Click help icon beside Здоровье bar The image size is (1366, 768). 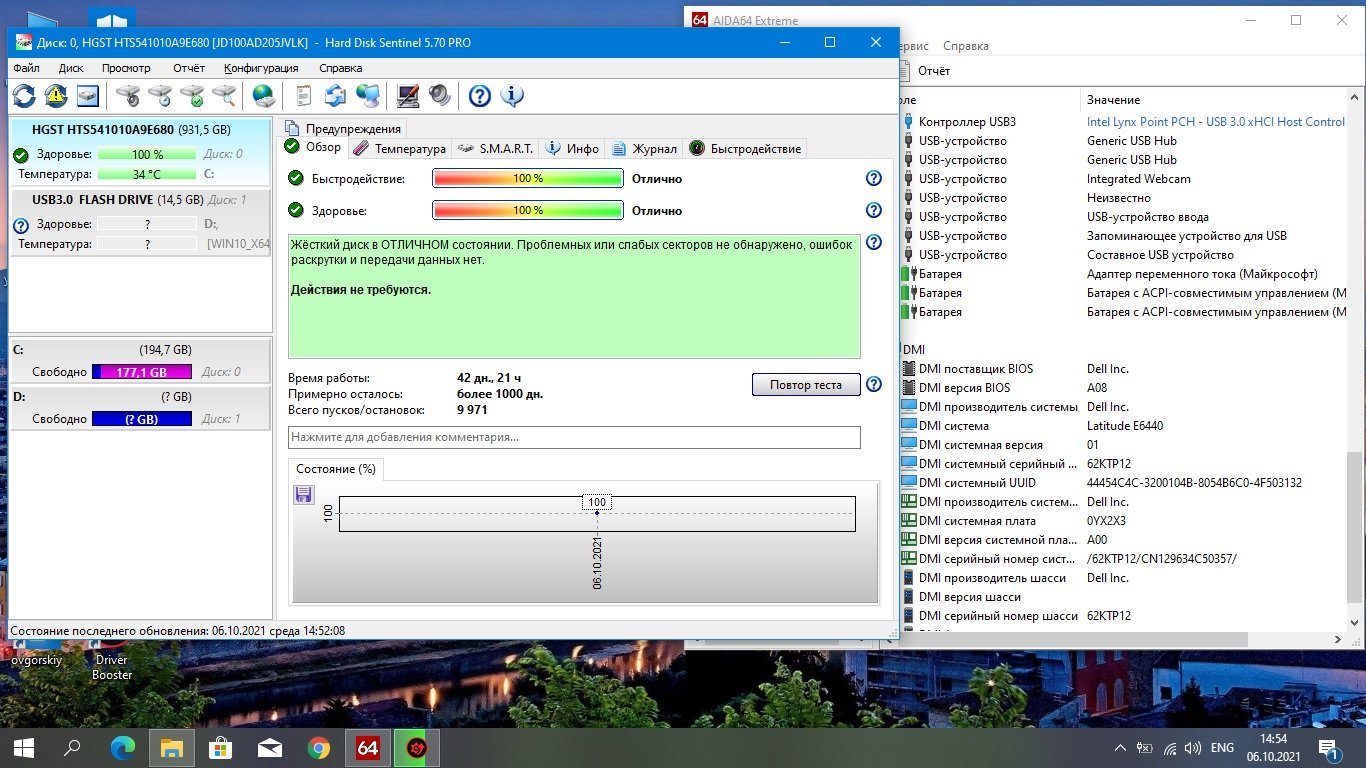pyautogui.click(x=874, y=210)
